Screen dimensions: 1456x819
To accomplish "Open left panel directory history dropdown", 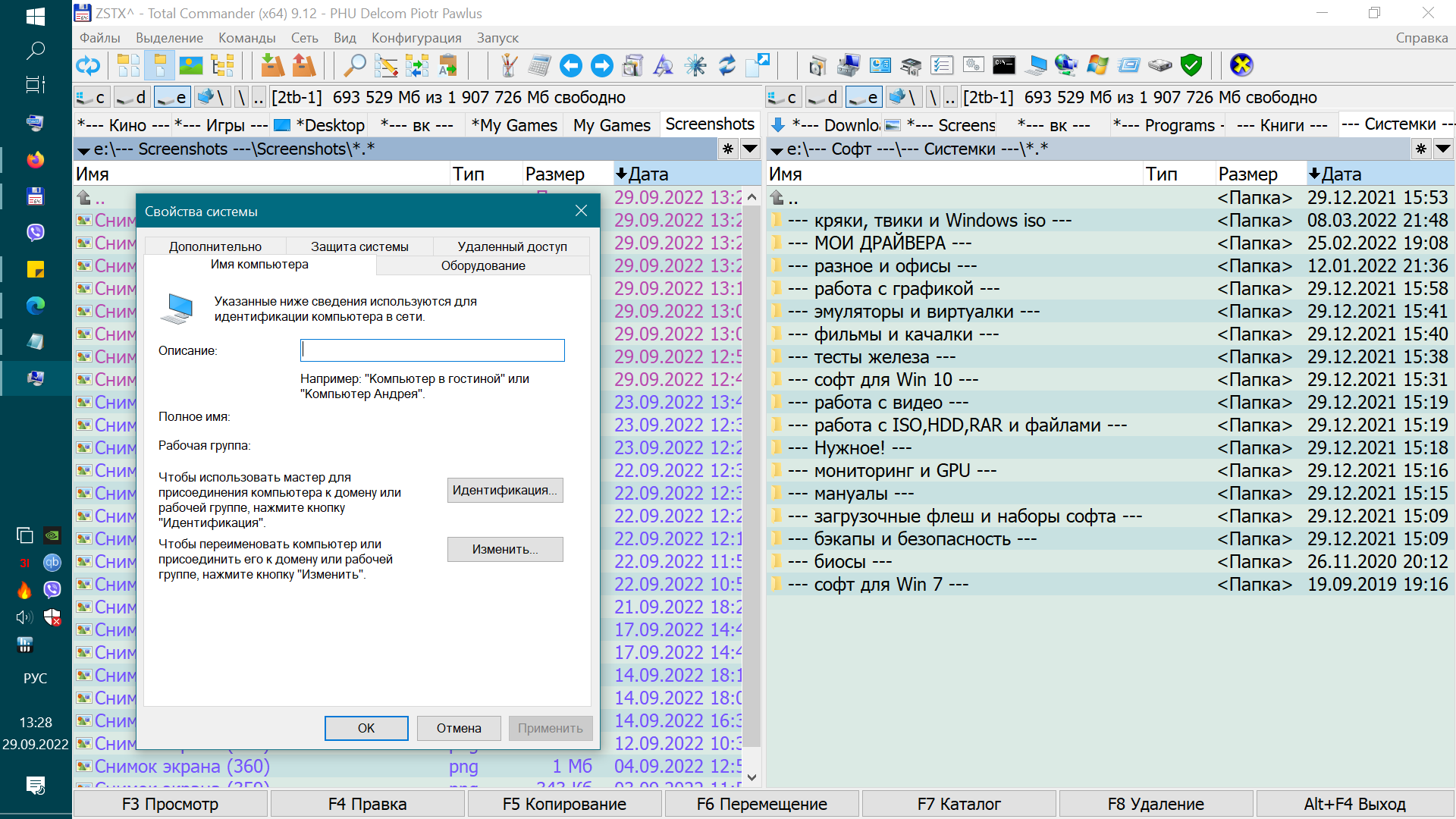I will pyautogui.click(x=750, y=149).
